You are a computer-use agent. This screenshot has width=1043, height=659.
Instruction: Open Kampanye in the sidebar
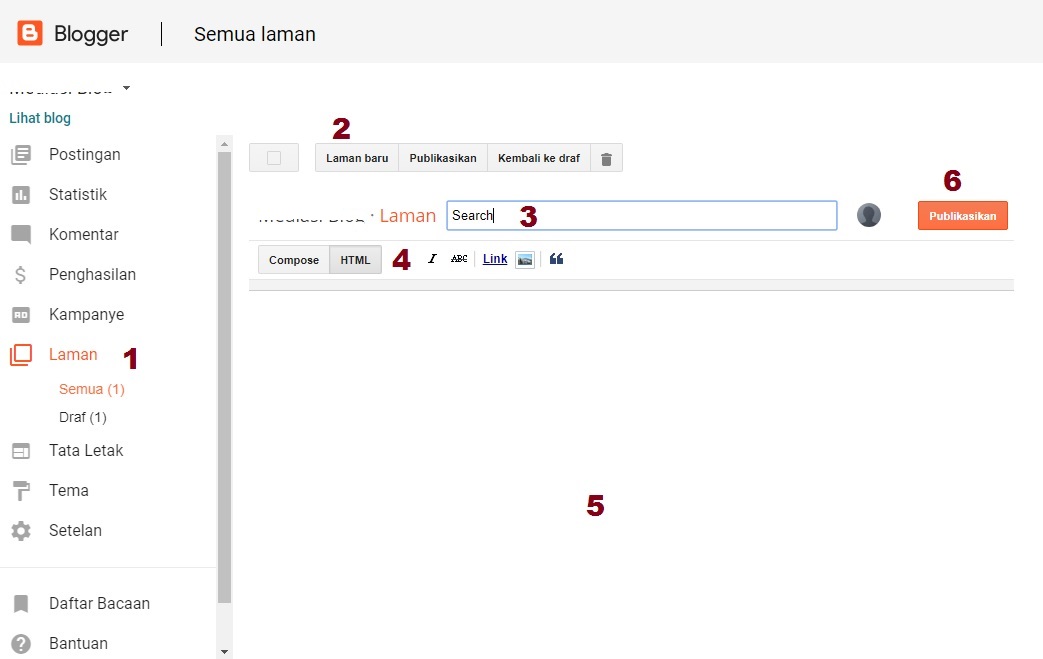(x=86, y=314)
